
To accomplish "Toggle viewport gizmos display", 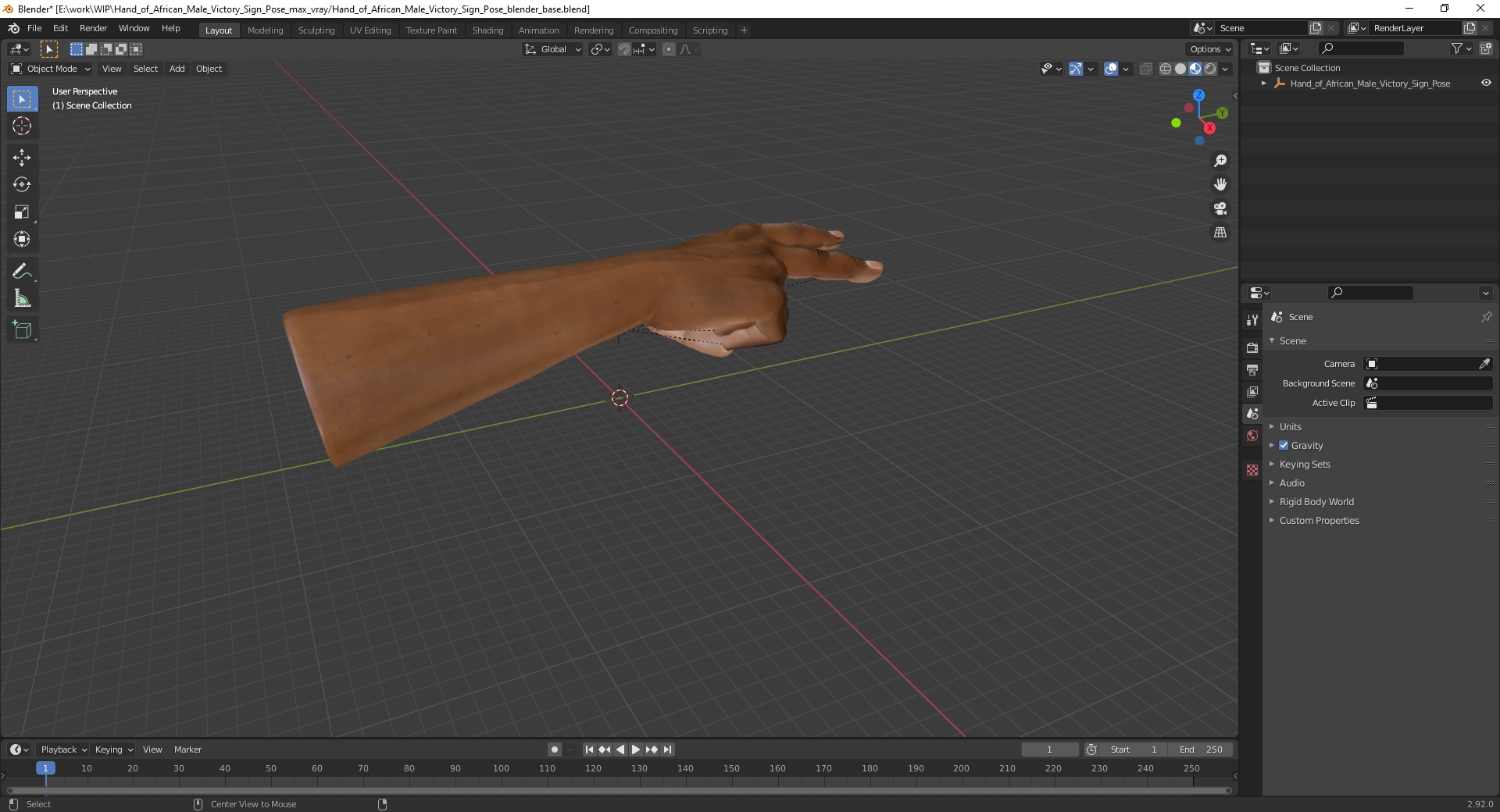I will (x=1076, y=69).
